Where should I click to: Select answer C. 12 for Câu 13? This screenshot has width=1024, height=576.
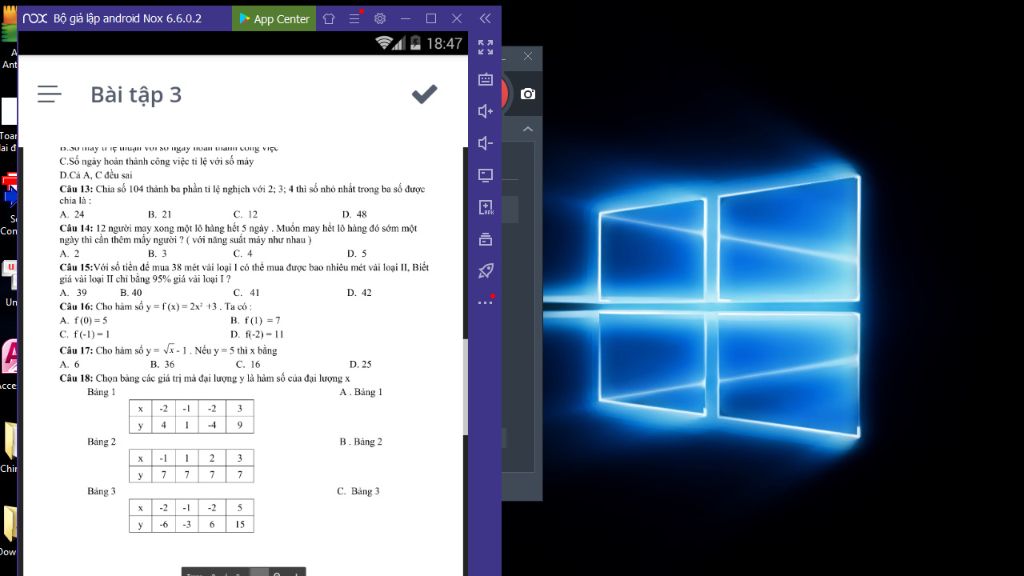pyautogui.click(x=246, y=214)
